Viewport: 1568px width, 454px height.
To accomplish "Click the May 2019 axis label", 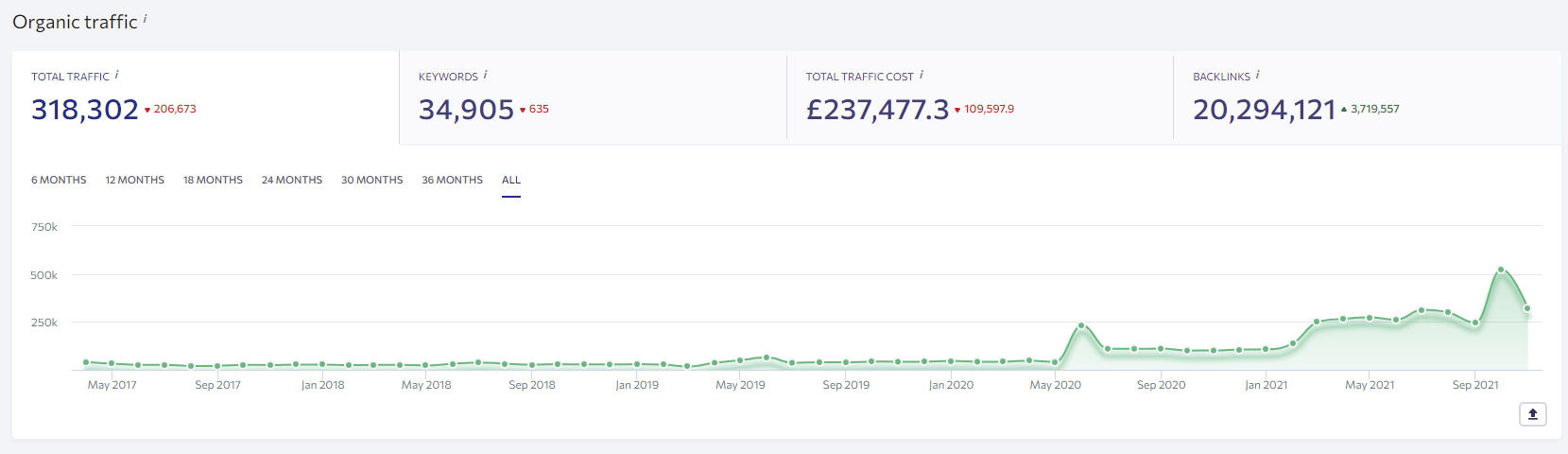I will (x=740, y=385).
